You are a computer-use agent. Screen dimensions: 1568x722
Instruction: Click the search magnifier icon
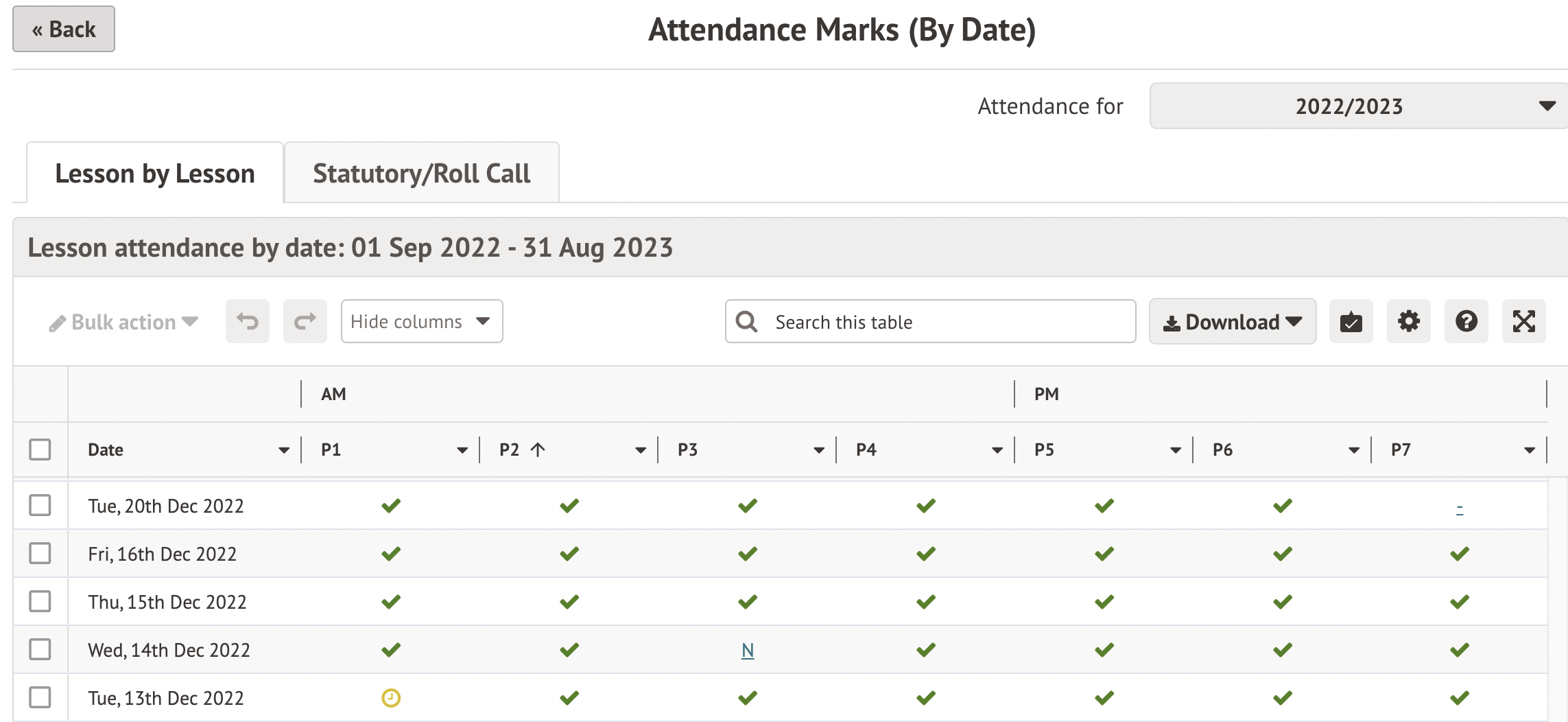(747, 321)
